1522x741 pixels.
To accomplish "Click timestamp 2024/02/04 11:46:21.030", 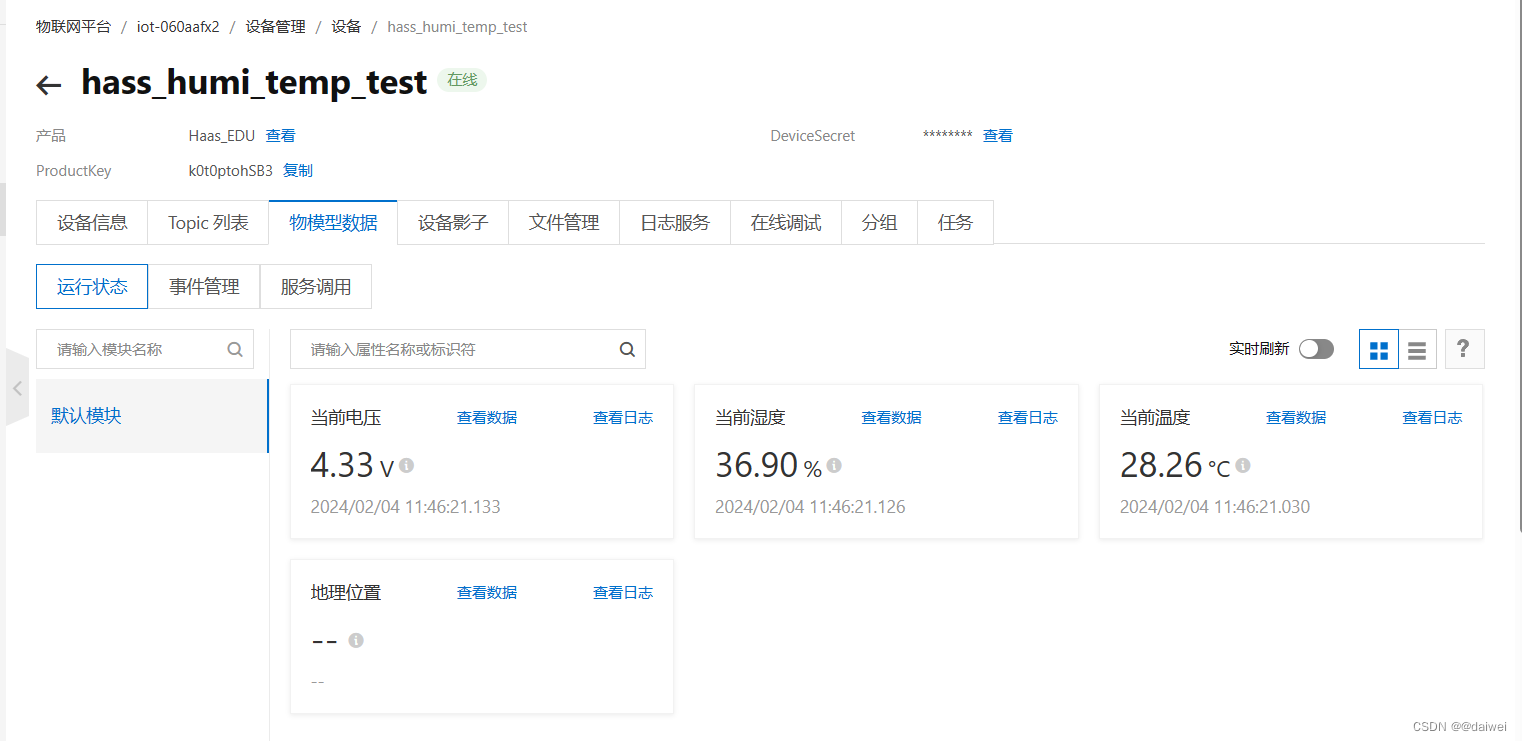I will tap(1215, 507).
